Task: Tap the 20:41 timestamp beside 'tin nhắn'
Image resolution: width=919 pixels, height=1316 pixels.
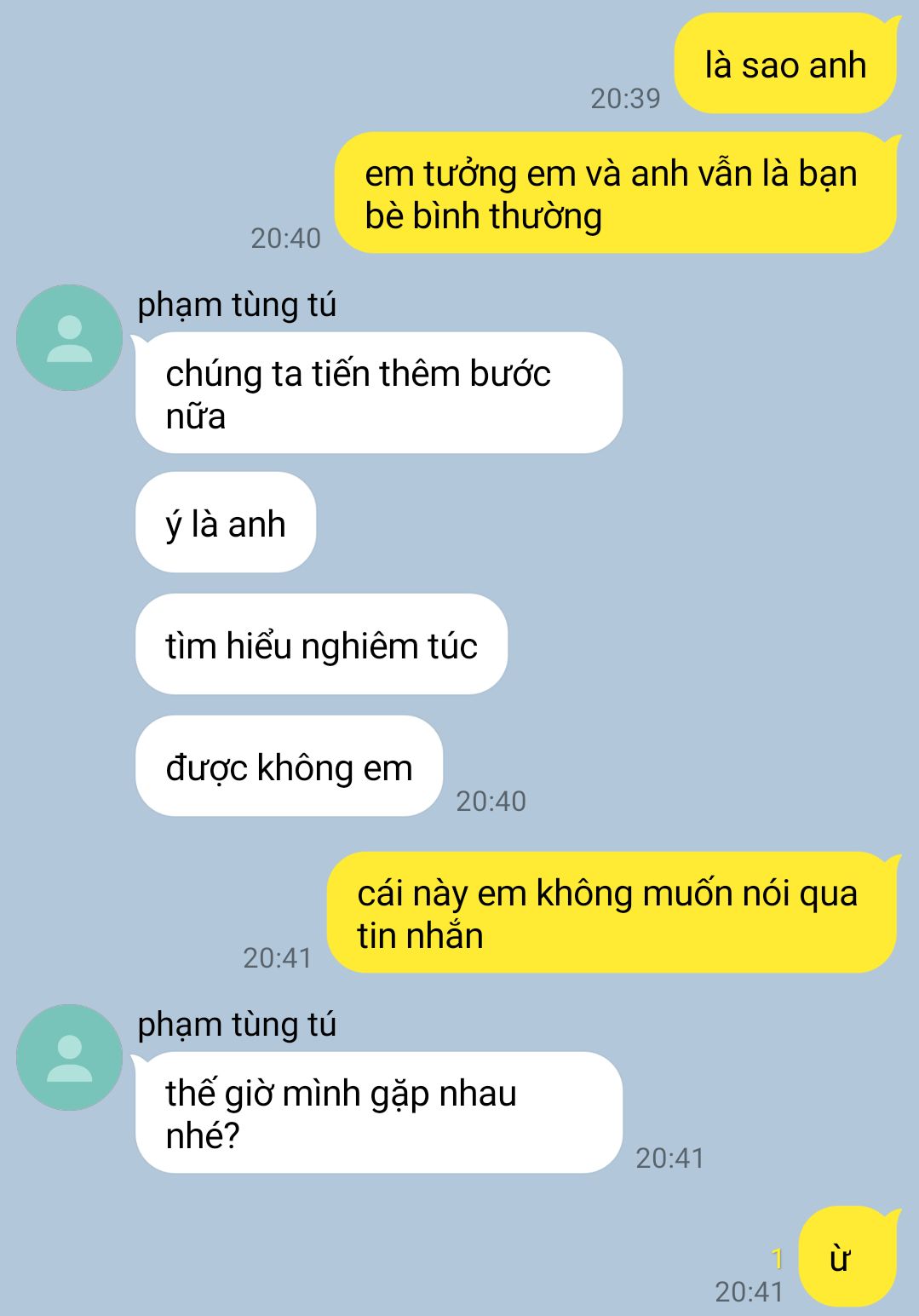Action: (278, 958)
